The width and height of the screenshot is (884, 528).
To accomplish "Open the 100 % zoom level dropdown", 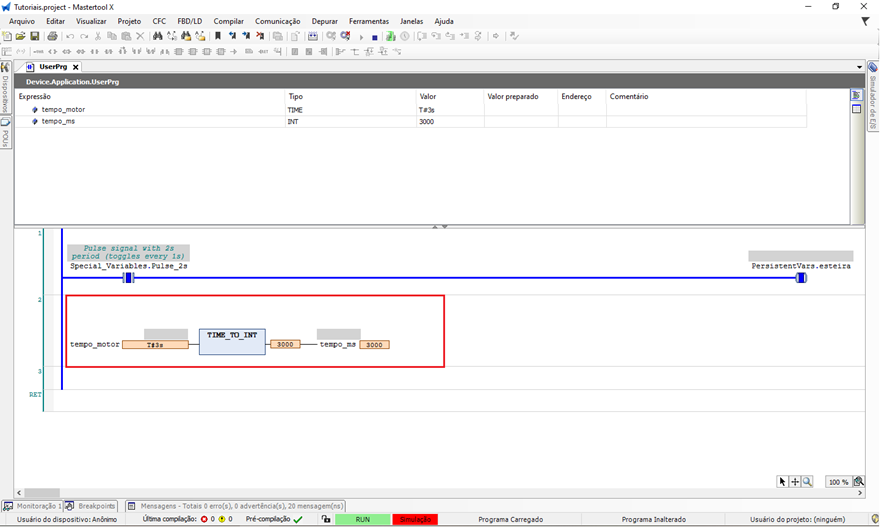I will [x=838, y=482].
